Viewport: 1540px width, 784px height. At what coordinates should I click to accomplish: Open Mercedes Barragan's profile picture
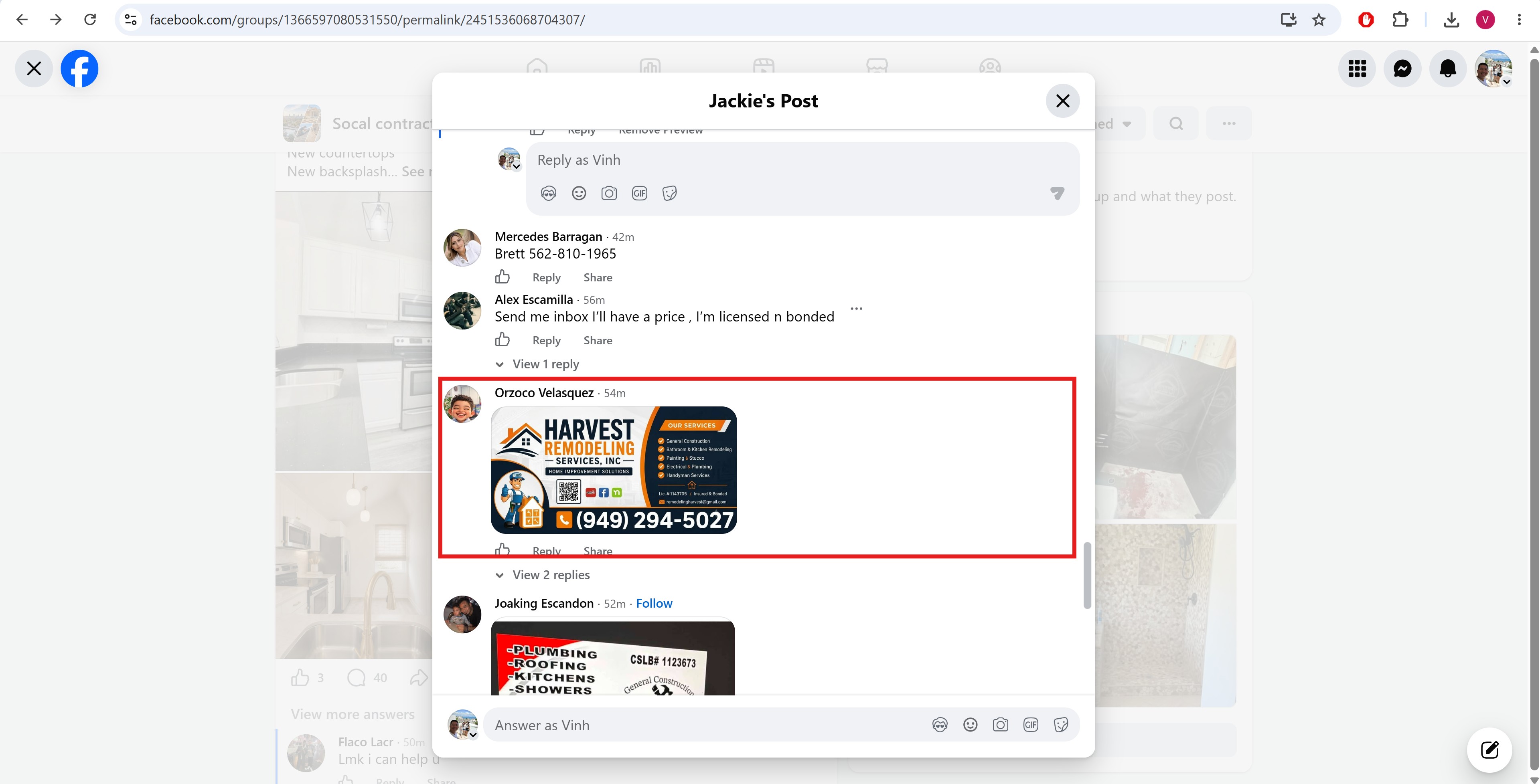click(462, 247)
